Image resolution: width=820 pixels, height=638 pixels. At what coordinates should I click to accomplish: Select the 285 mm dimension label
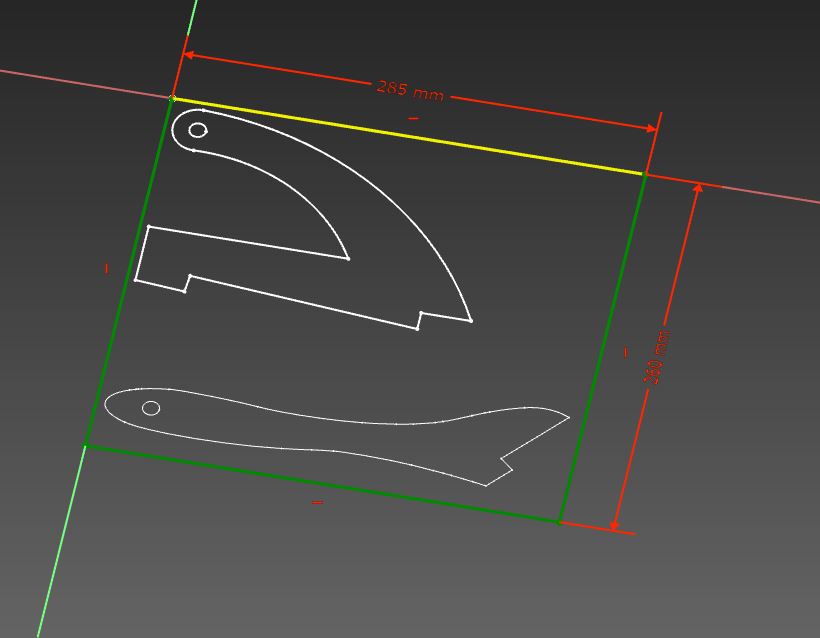[409, 88]
